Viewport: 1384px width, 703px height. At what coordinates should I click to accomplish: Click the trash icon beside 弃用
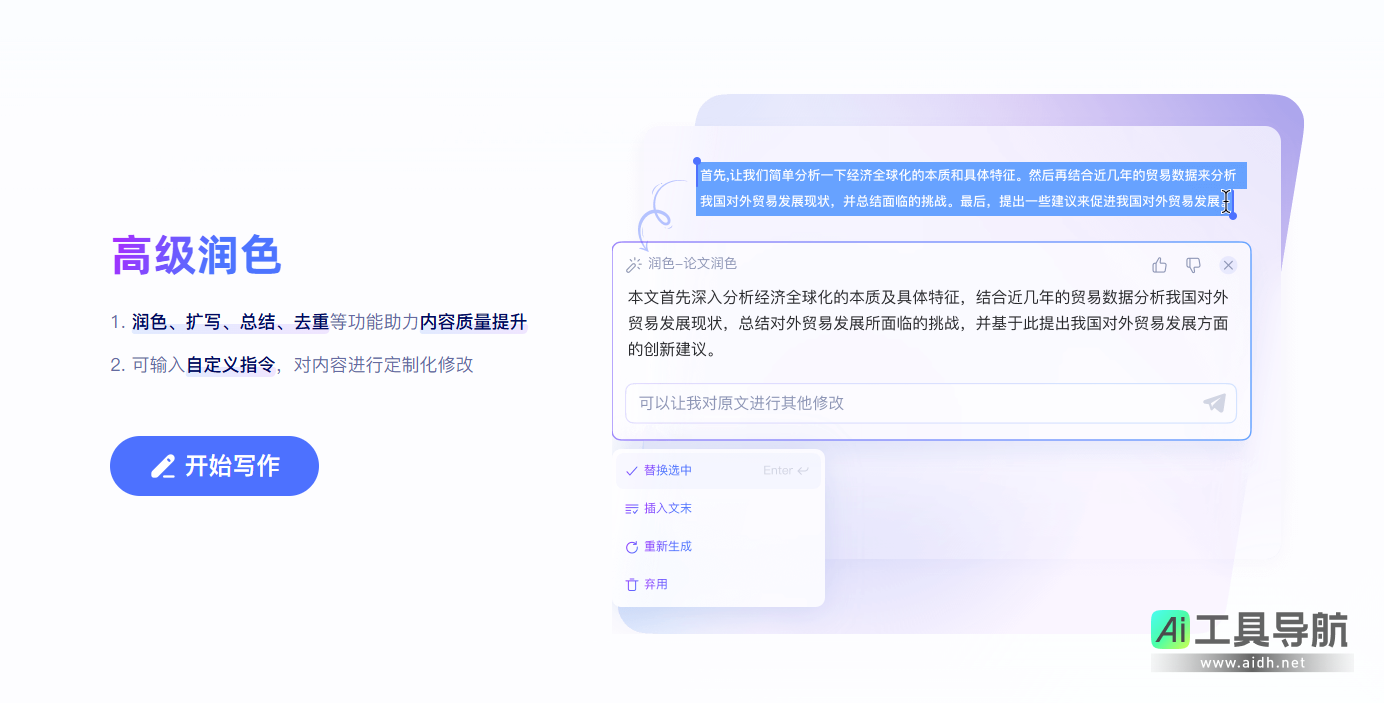tap(631, 584)
